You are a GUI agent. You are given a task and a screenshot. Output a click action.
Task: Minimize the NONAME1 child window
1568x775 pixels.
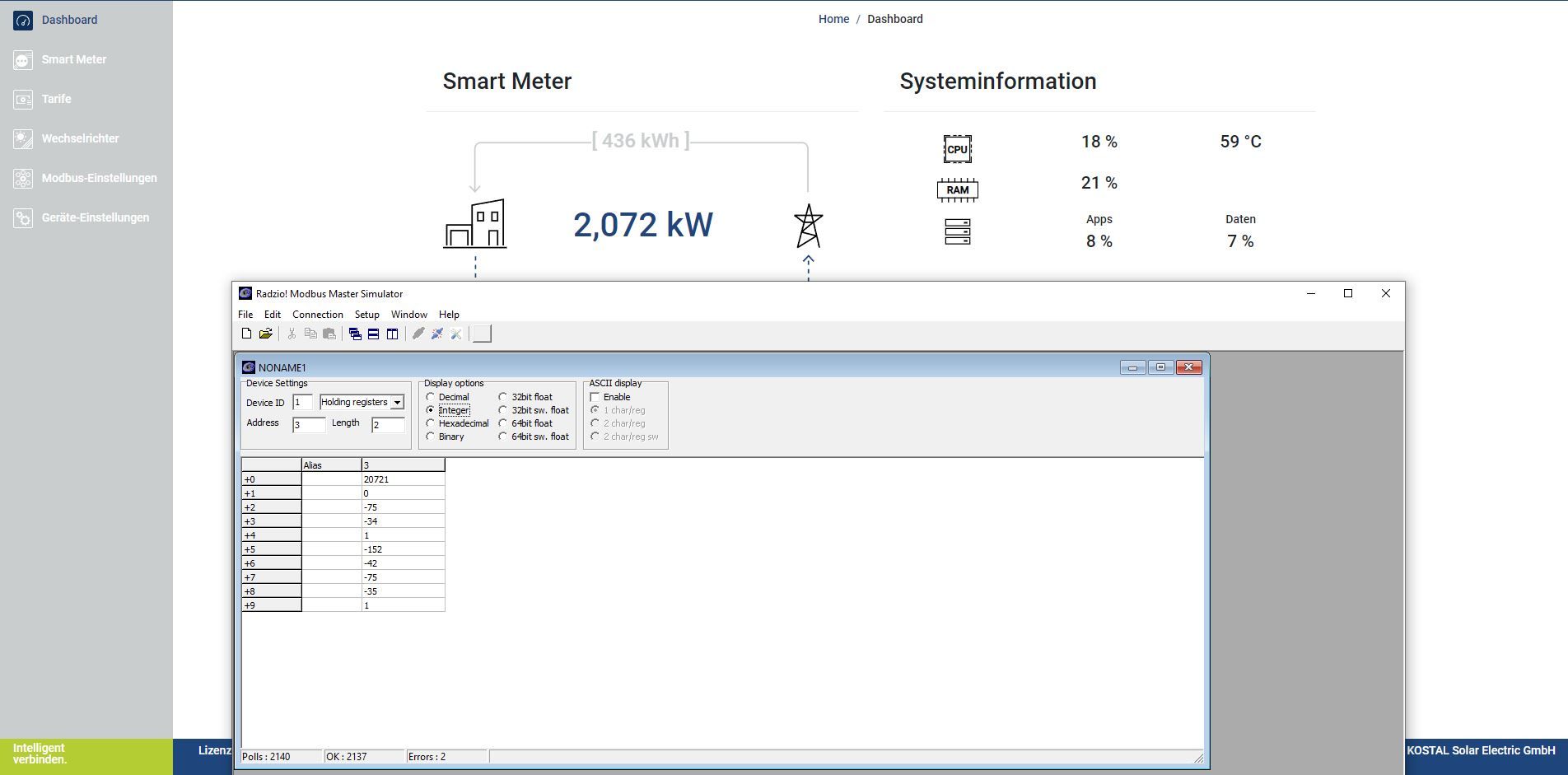1132,367
